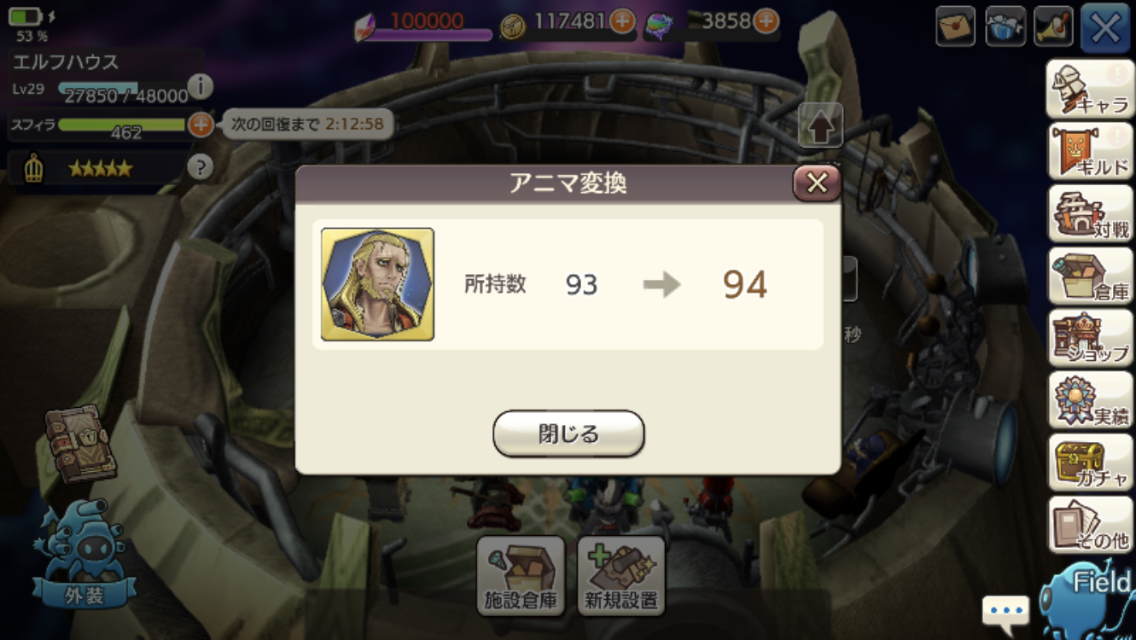Open the mail envelope icon

(955, 26)
